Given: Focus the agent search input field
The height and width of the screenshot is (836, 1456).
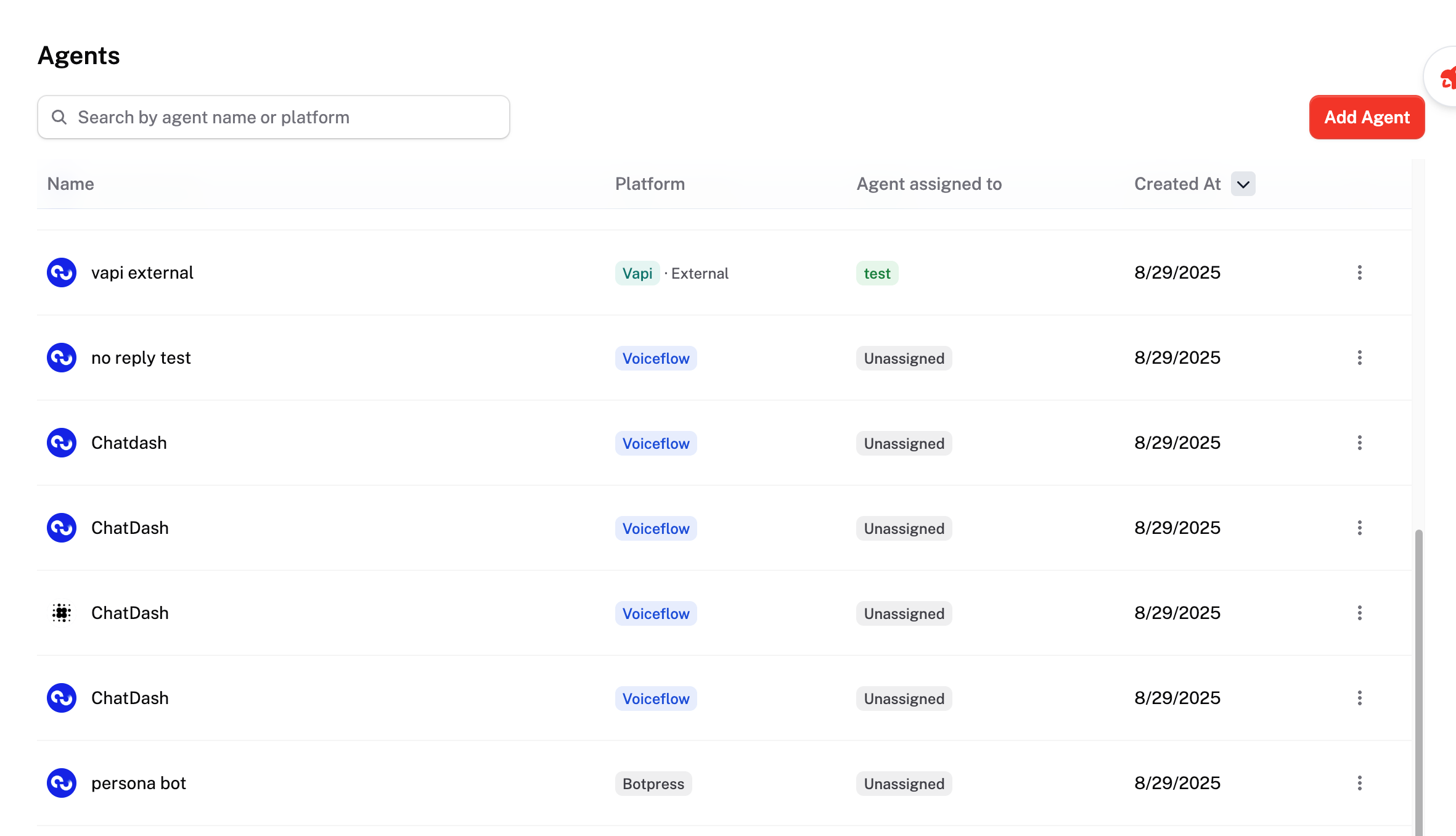Looking at the screenshot, I should pyautogui.click(x=274, y=117).
